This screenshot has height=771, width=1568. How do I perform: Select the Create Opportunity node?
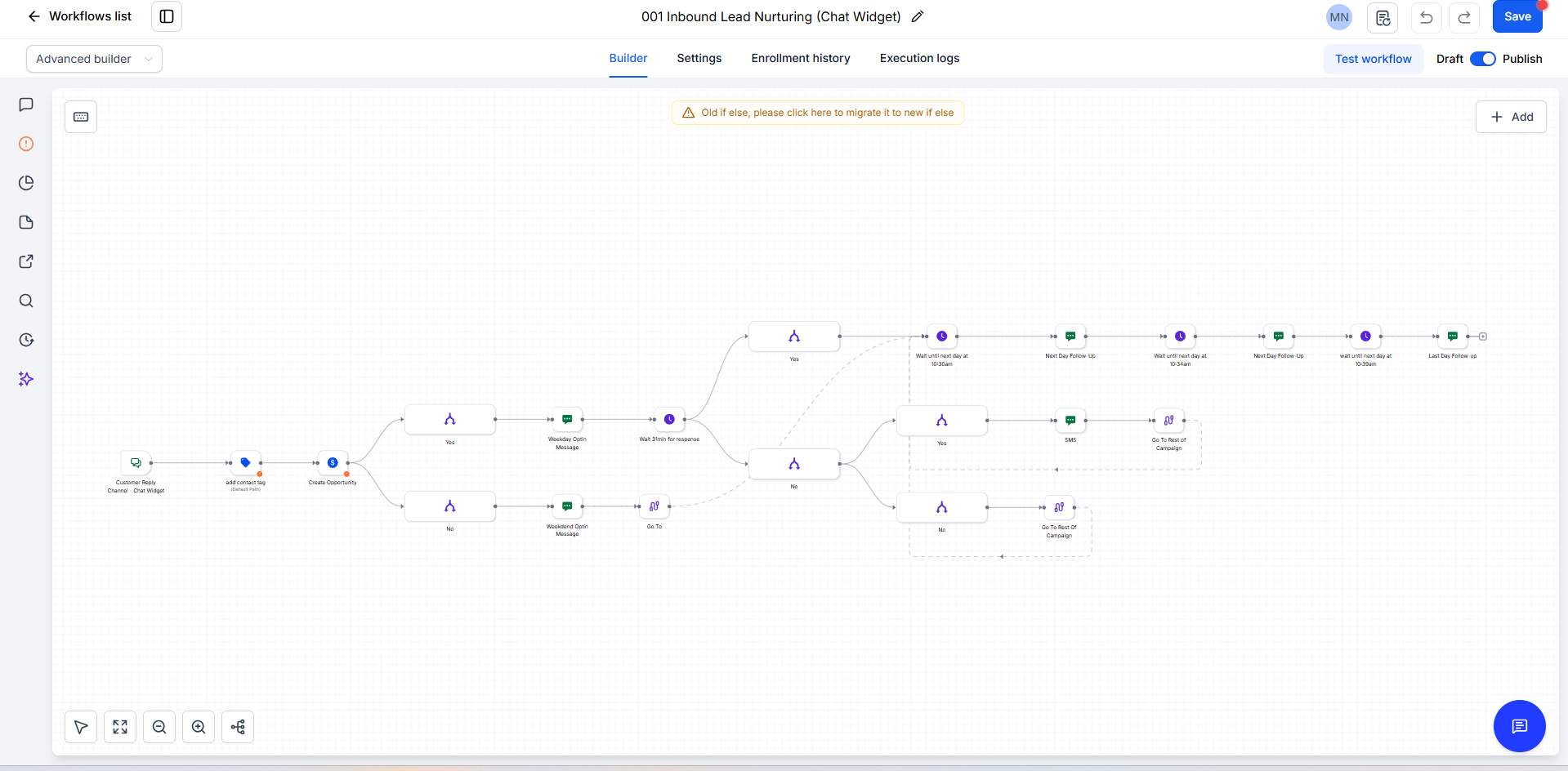[333, 463]
